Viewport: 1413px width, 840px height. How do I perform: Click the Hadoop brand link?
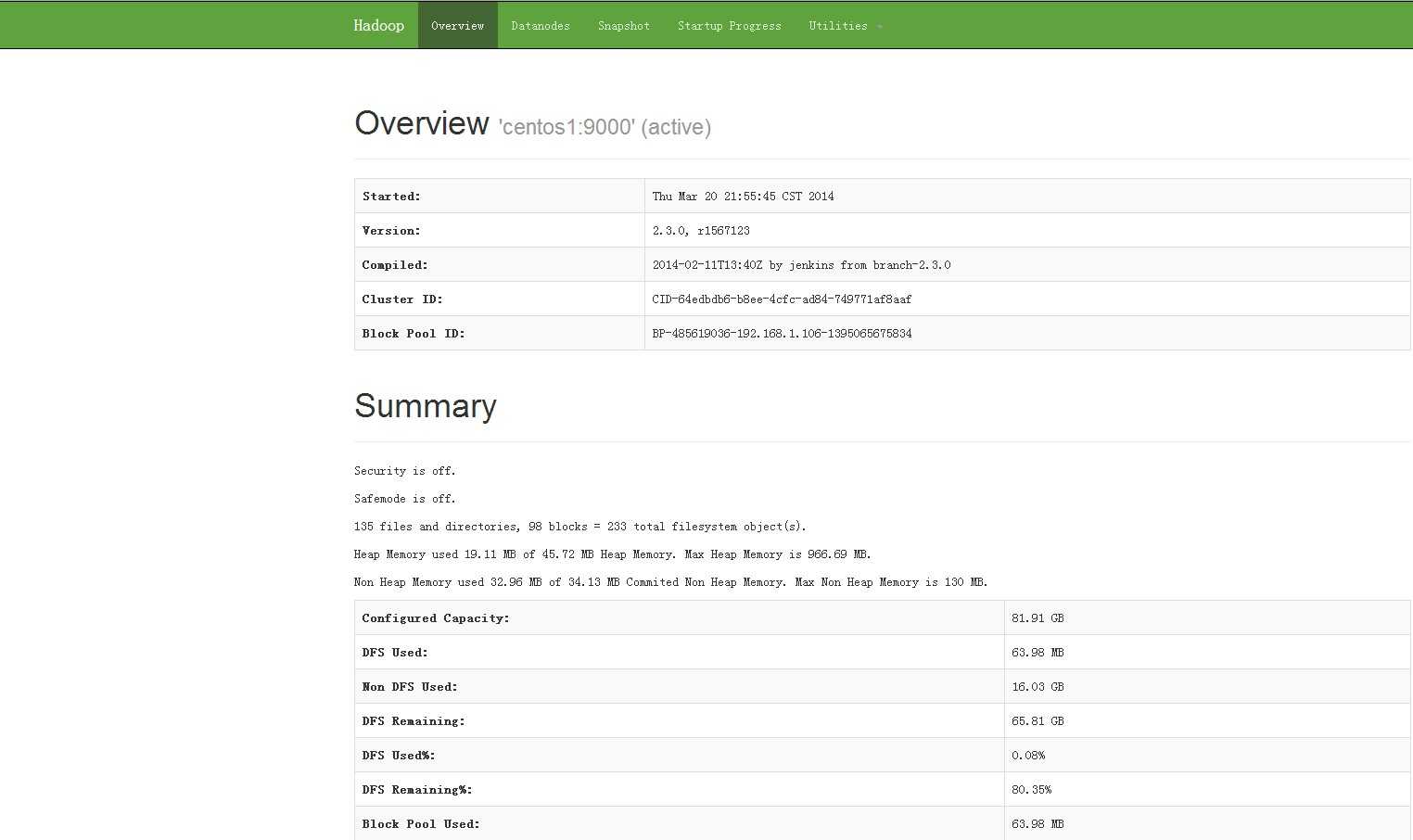(378, 25)
